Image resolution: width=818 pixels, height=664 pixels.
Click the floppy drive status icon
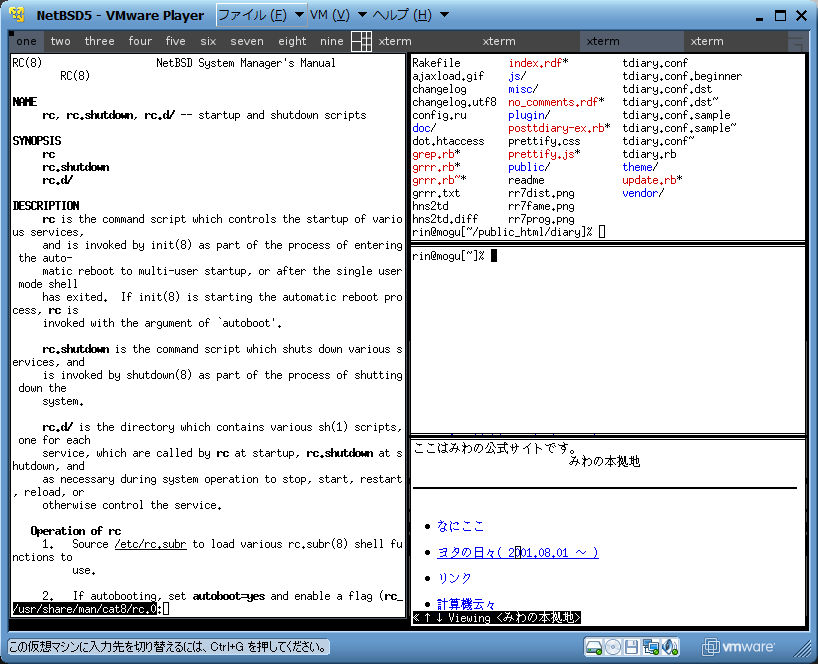tap(631, 647)
